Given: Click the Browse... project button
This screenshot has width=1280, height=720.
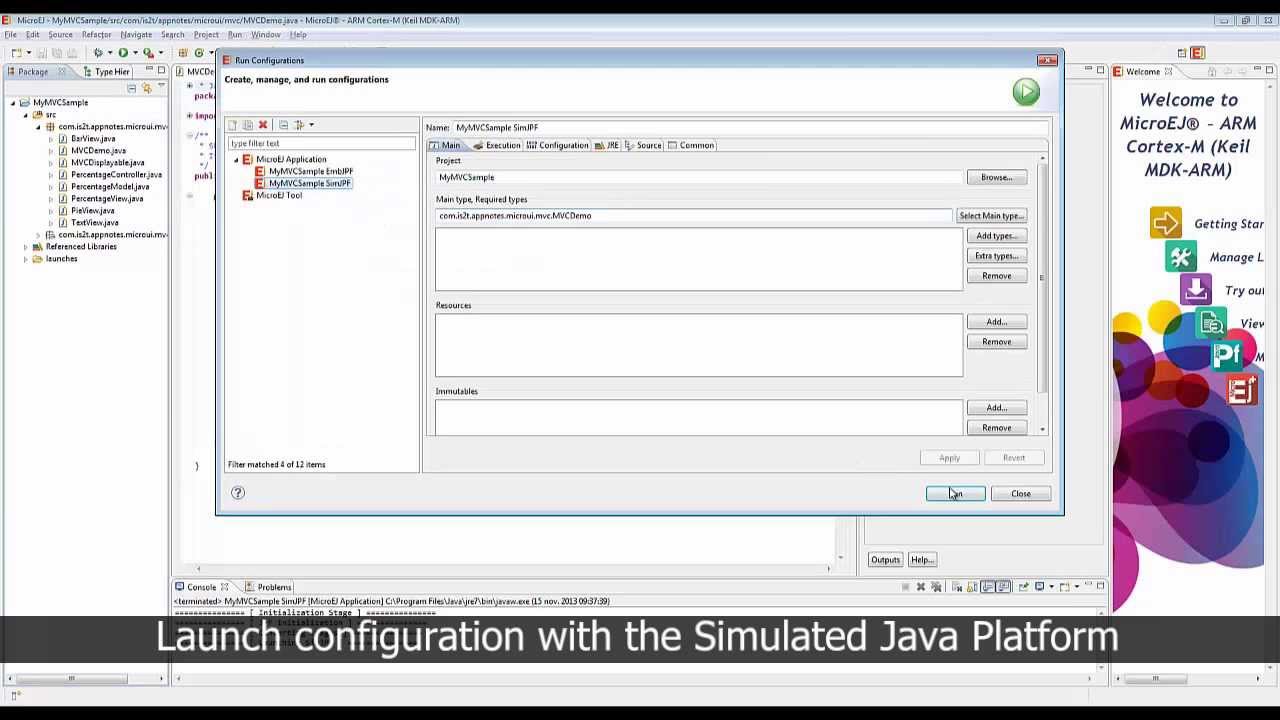Looking at the screenshot, I should [996, 177].
